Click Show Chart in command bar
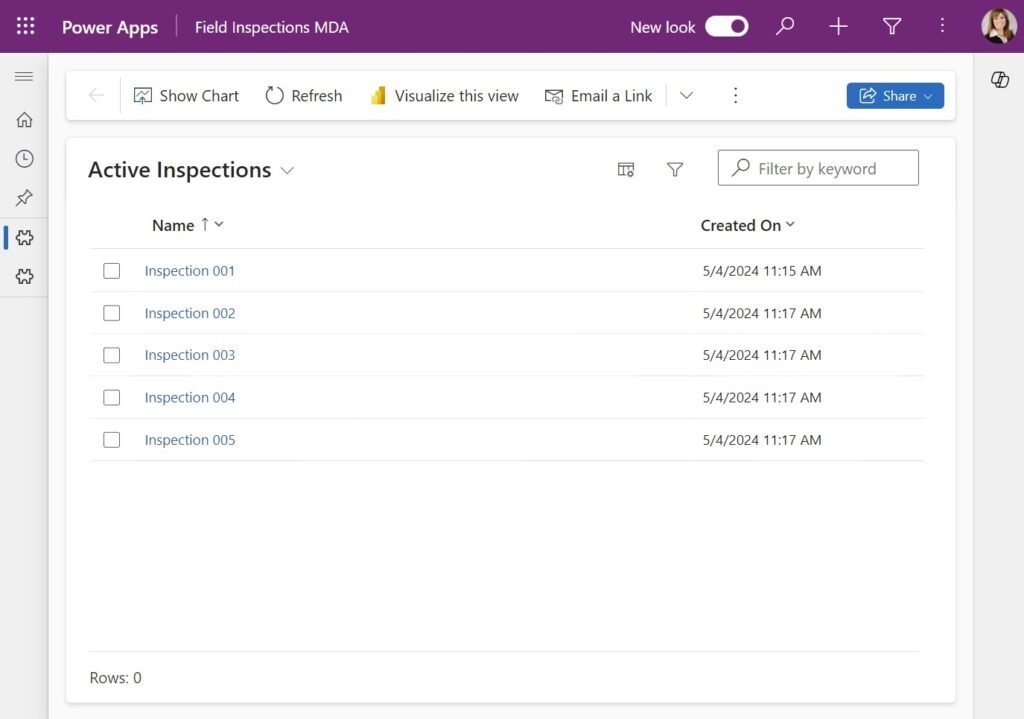 pyautogui.click(x=186, y=95)
